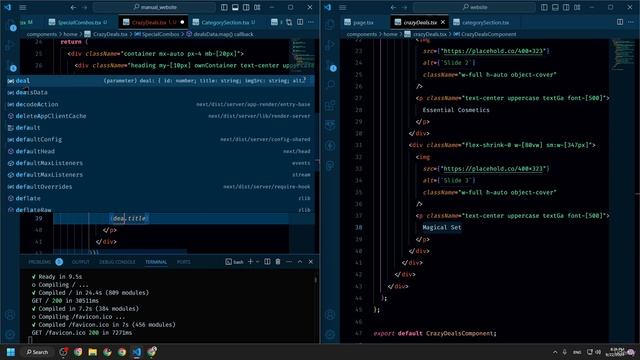Kill terminal with trash icon
This screenshot has height=360, width=640.
[278, 262]
